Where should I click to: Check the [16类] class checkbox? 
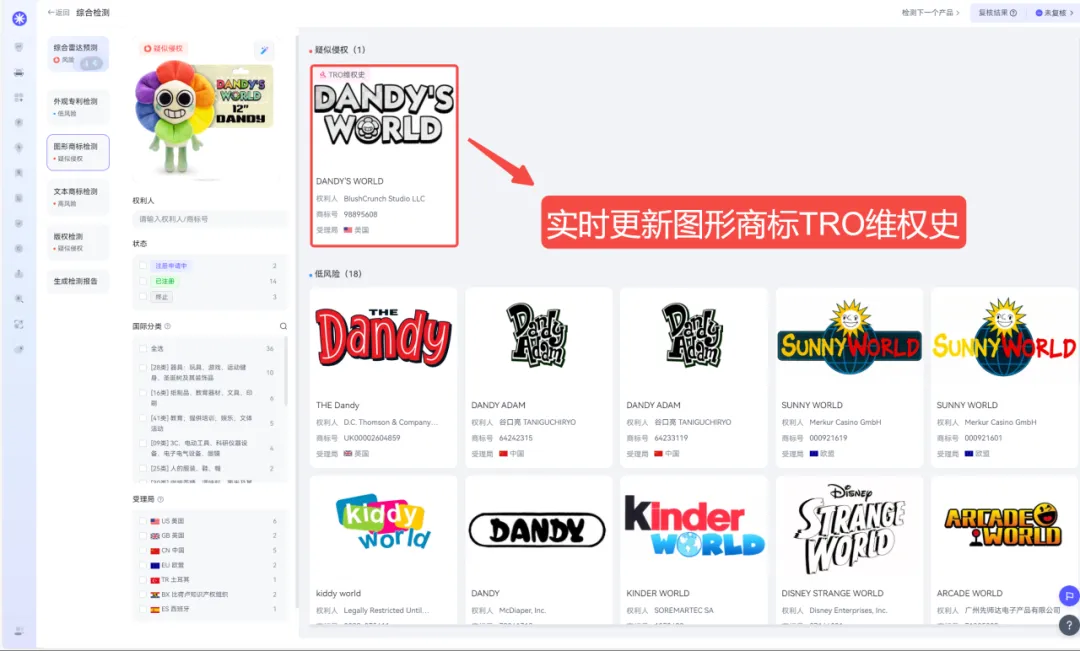pyautogui.click(x=143, y=393)
